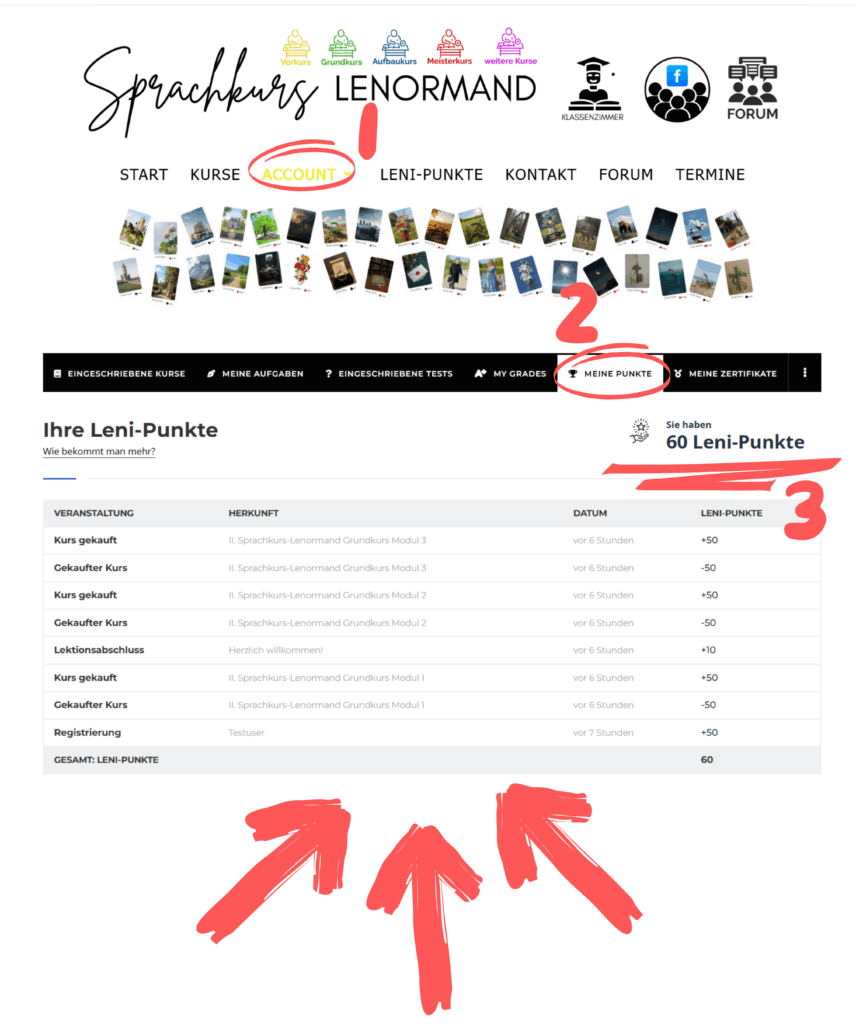Follow the 'Wie bekommt man mehr?' link
Viewport: 856px width, 1024px height.
click(99, 451)
